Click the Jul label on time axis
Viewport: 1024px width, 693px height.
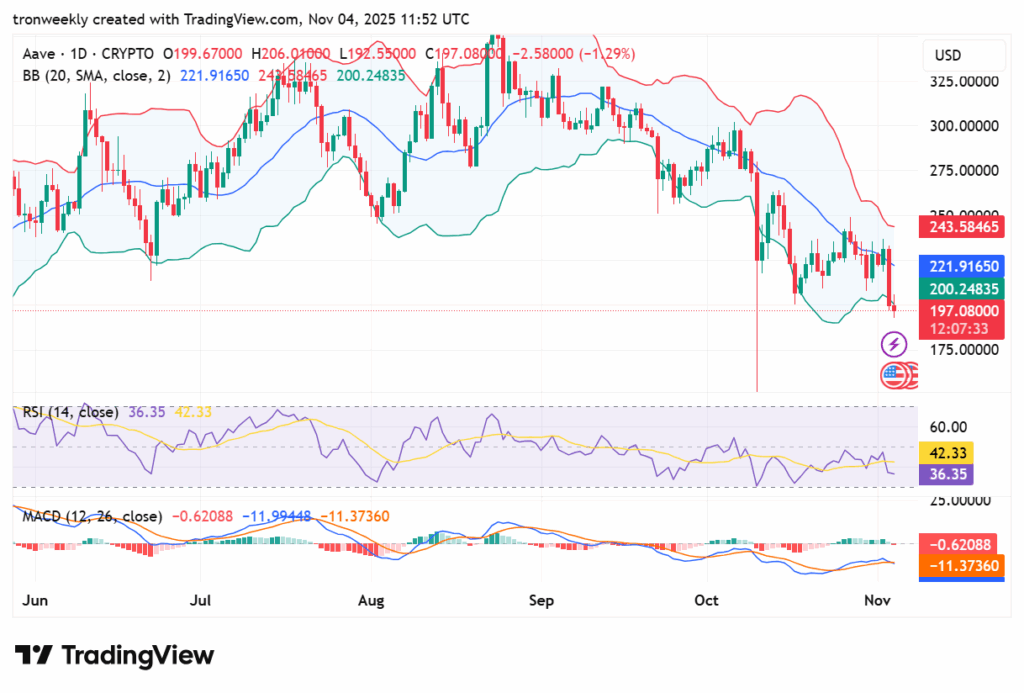(201, 601)
